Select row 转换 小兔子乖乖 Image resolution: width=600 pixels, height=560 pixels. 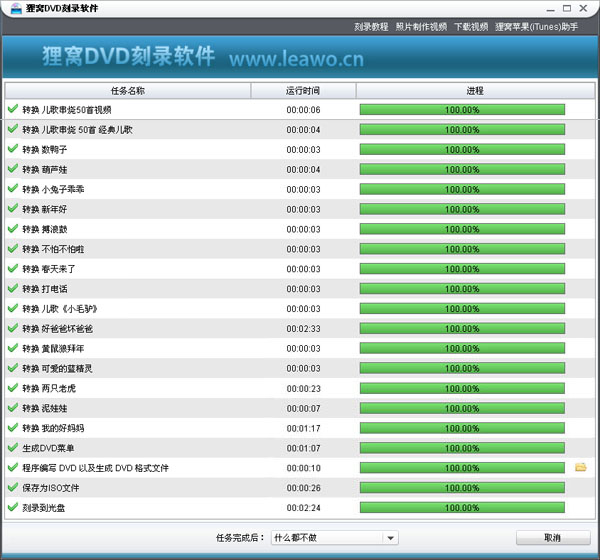pyautogui.click(x=300, y=189)
